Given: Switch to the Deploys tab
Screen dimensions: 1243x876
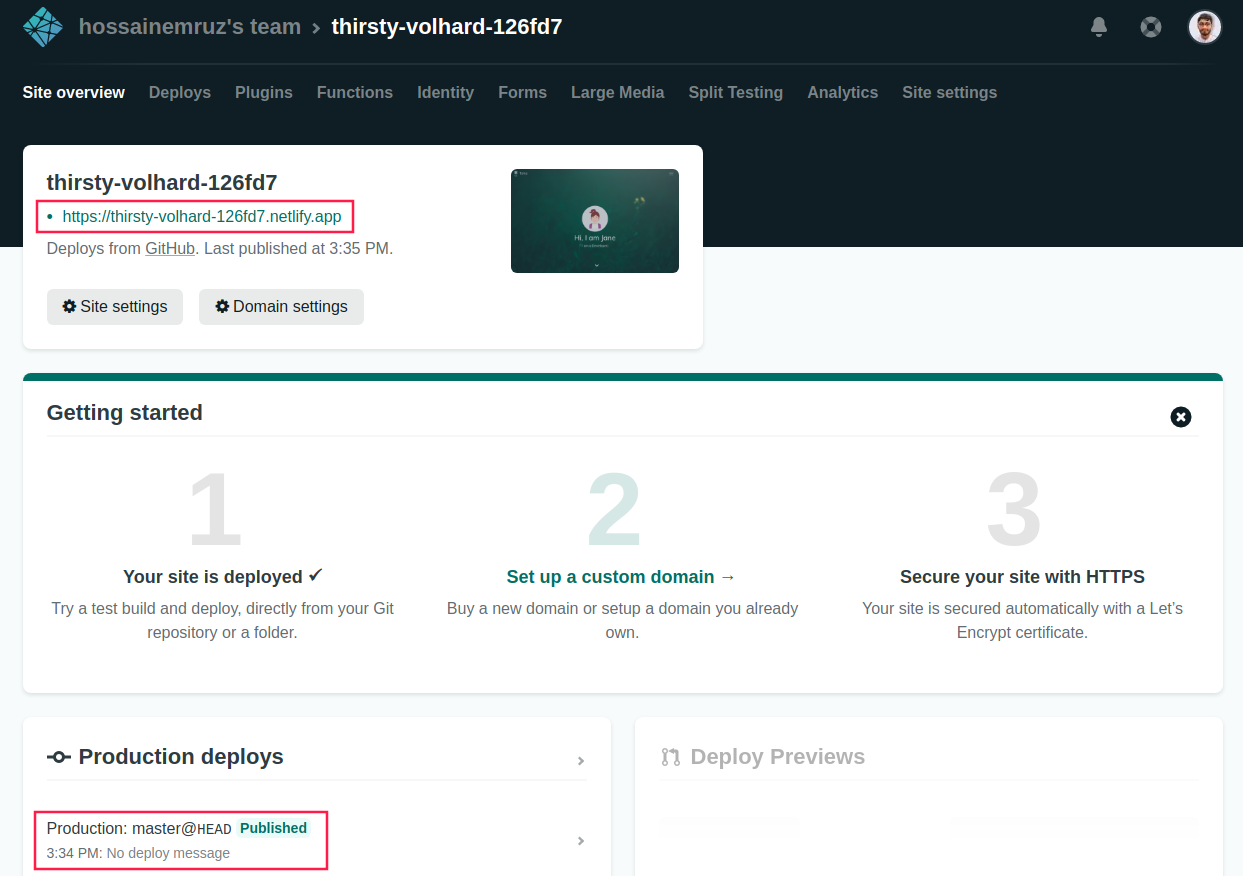Looking at the screenshot, I should click(180, 92).
